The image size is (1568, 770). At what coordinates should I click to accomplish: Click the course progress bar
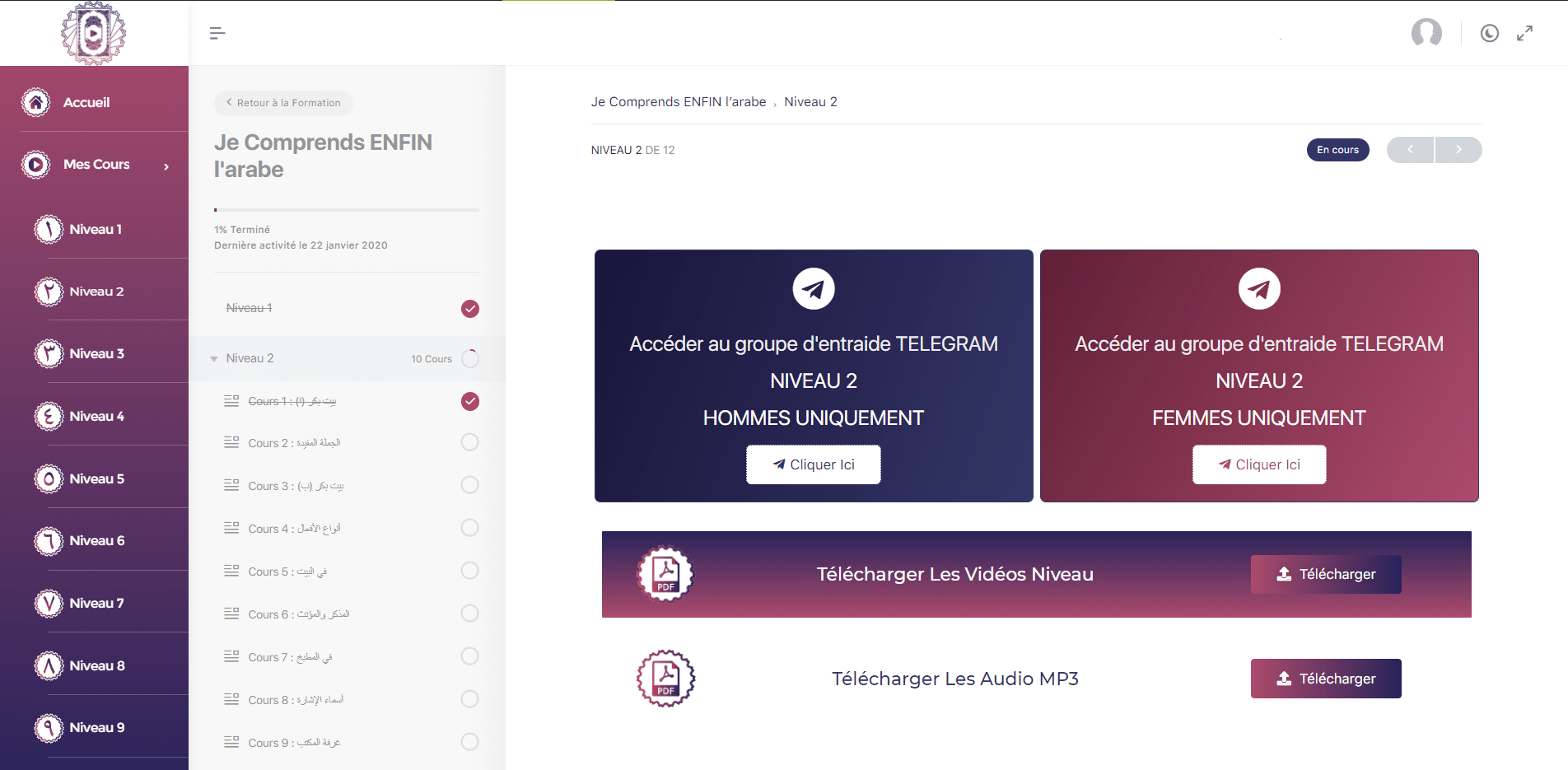[x=346, y=210]
